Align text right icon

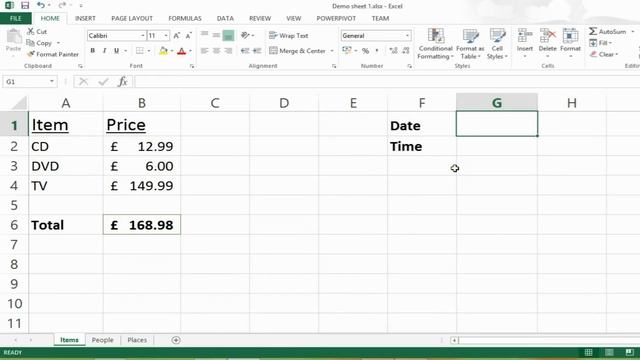228,51
